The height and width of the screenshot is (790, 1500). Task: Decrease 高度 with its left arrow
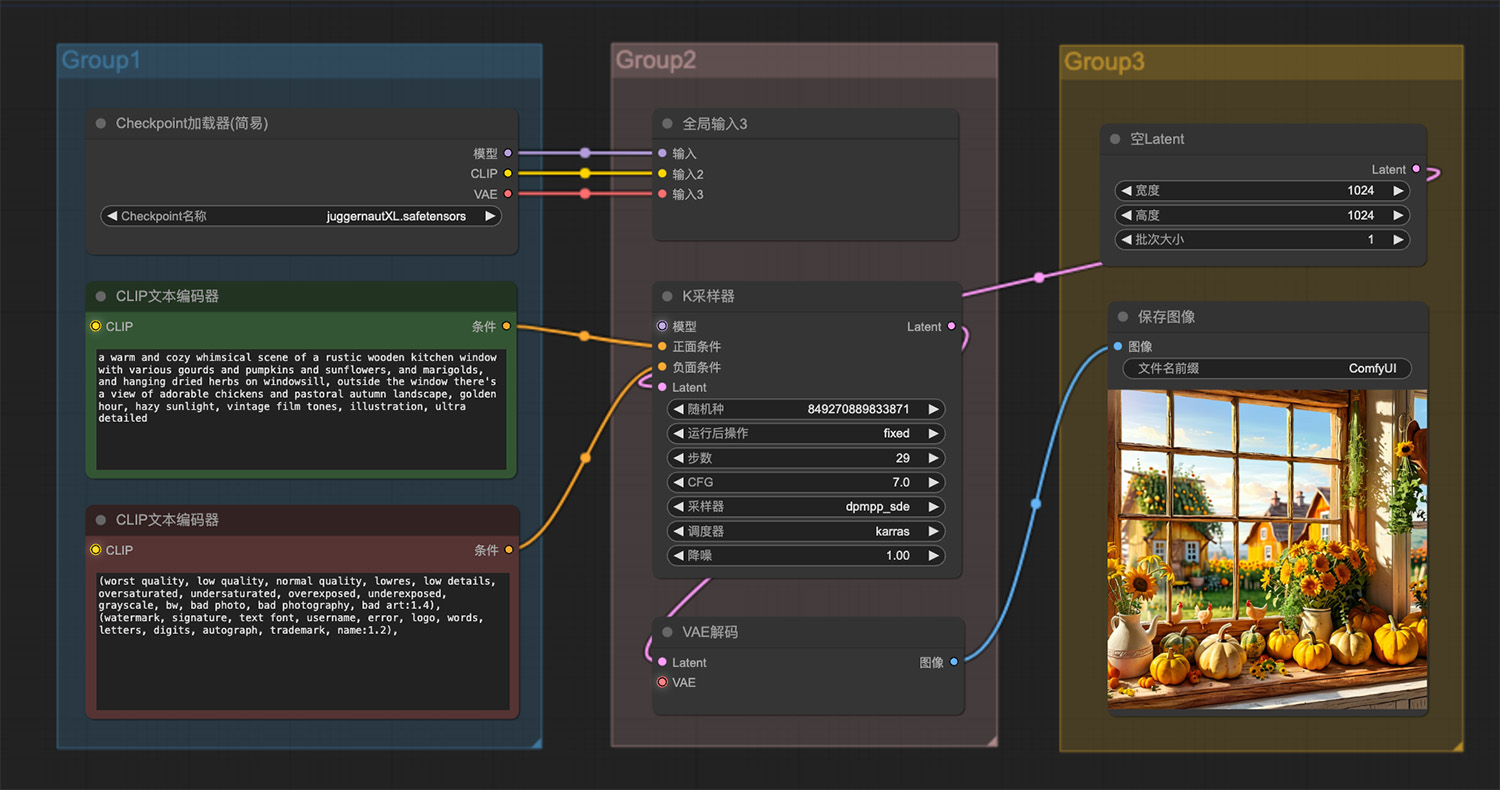pyautogui.click(x=1126, y=215)
